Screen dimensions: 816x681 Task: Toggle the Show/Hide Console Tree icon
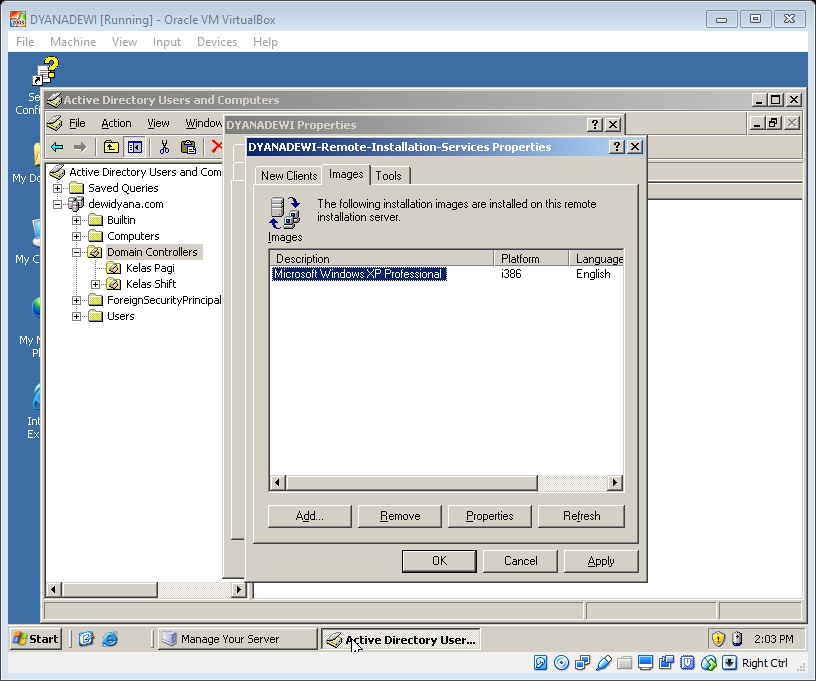coord(134,147)
